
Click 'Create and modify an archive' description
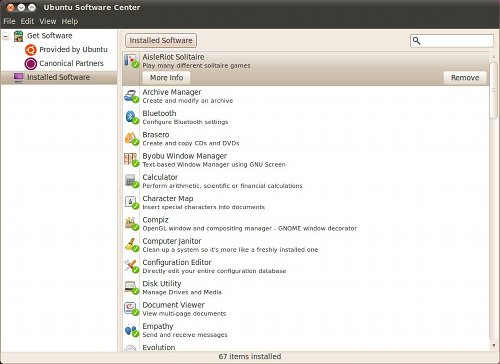(188, 101)
